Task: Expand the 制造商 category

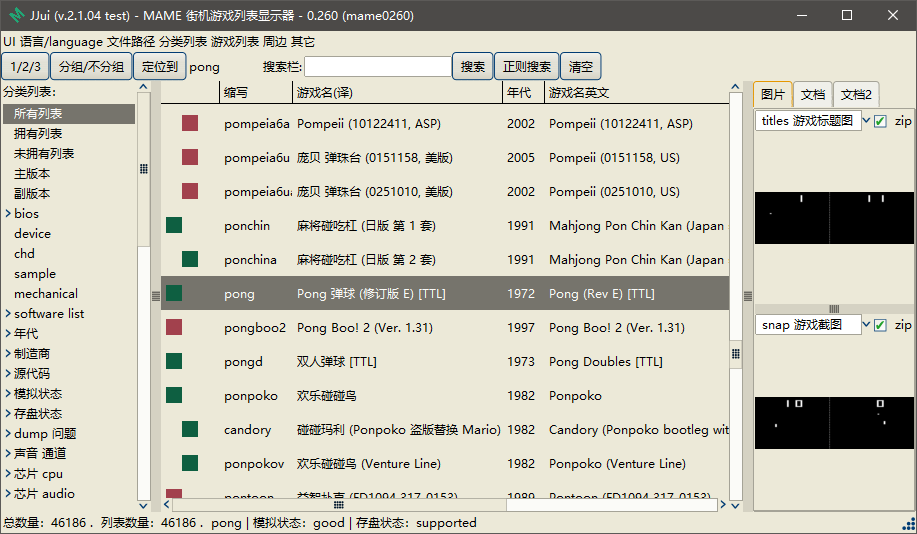Action: coord(8,353)
